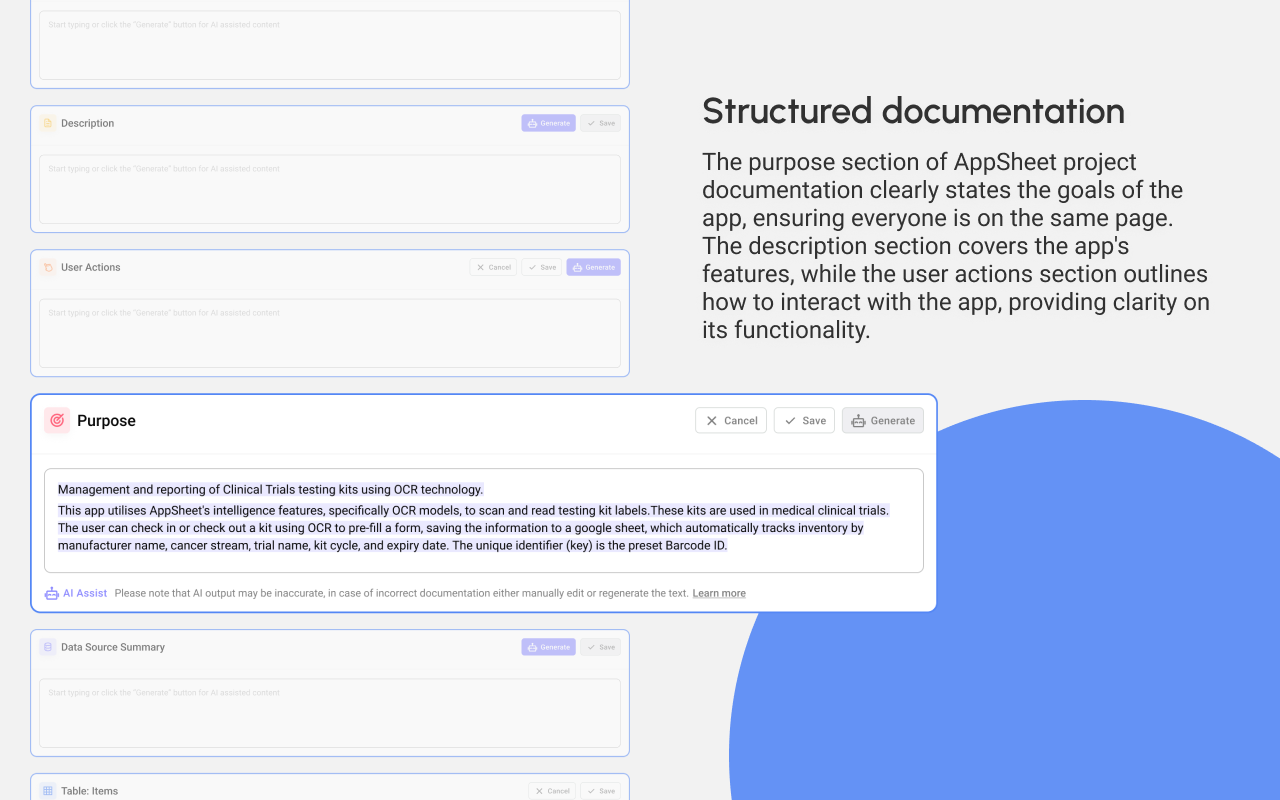Select the Purpose target icon
The width and height of the screenshot is (1280, 800).
[x=57, y=420]
